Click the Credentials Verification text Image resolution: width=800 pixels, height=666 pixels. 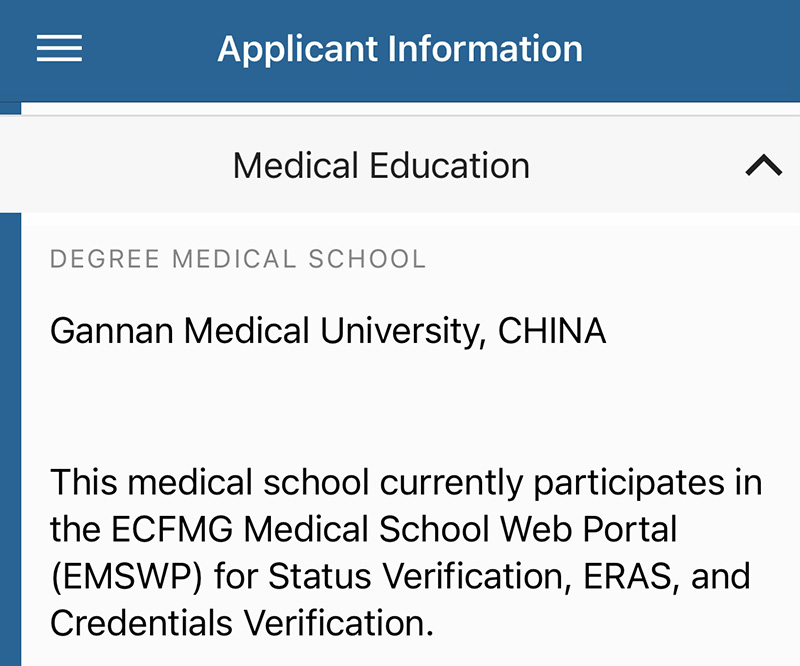click(x=241, y=623)
